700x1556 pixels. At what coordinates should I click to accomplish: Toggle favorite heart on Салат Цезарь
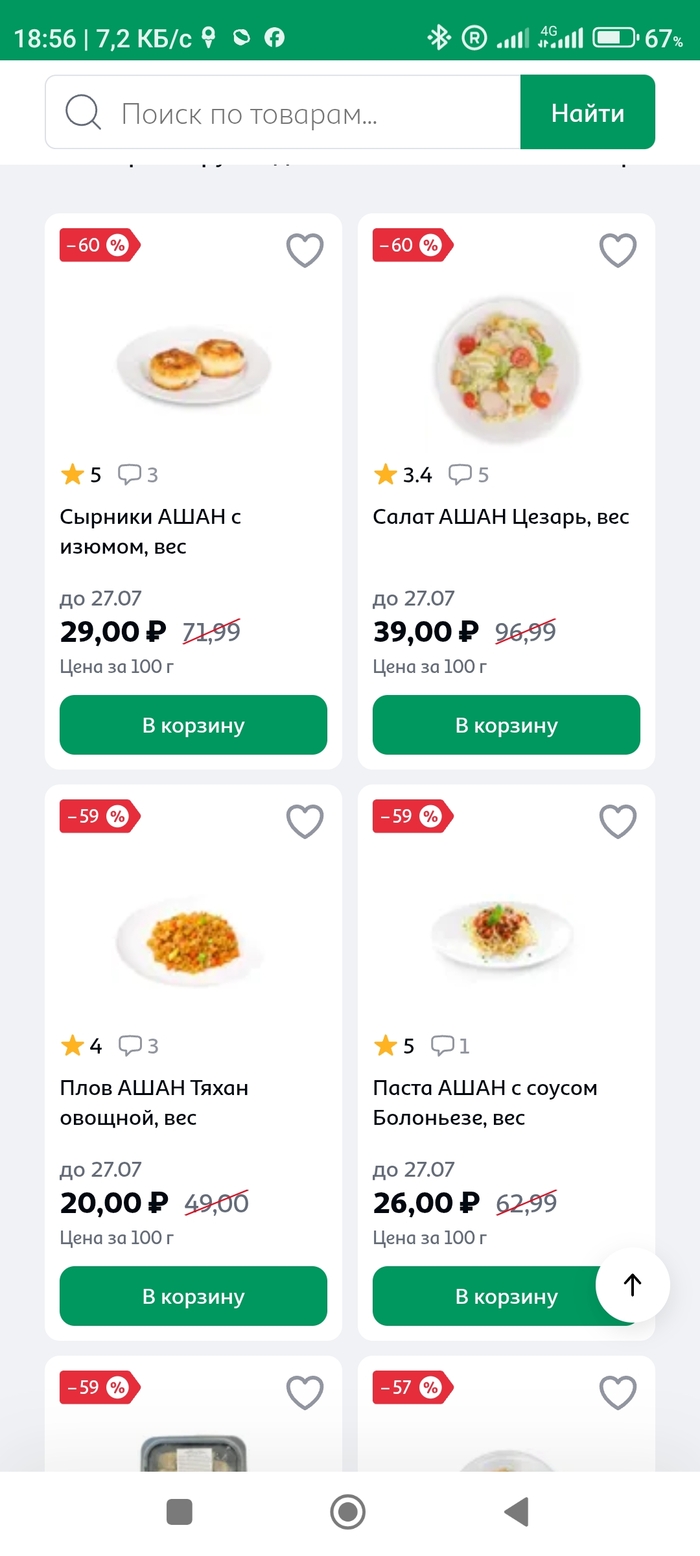(618, 250)
